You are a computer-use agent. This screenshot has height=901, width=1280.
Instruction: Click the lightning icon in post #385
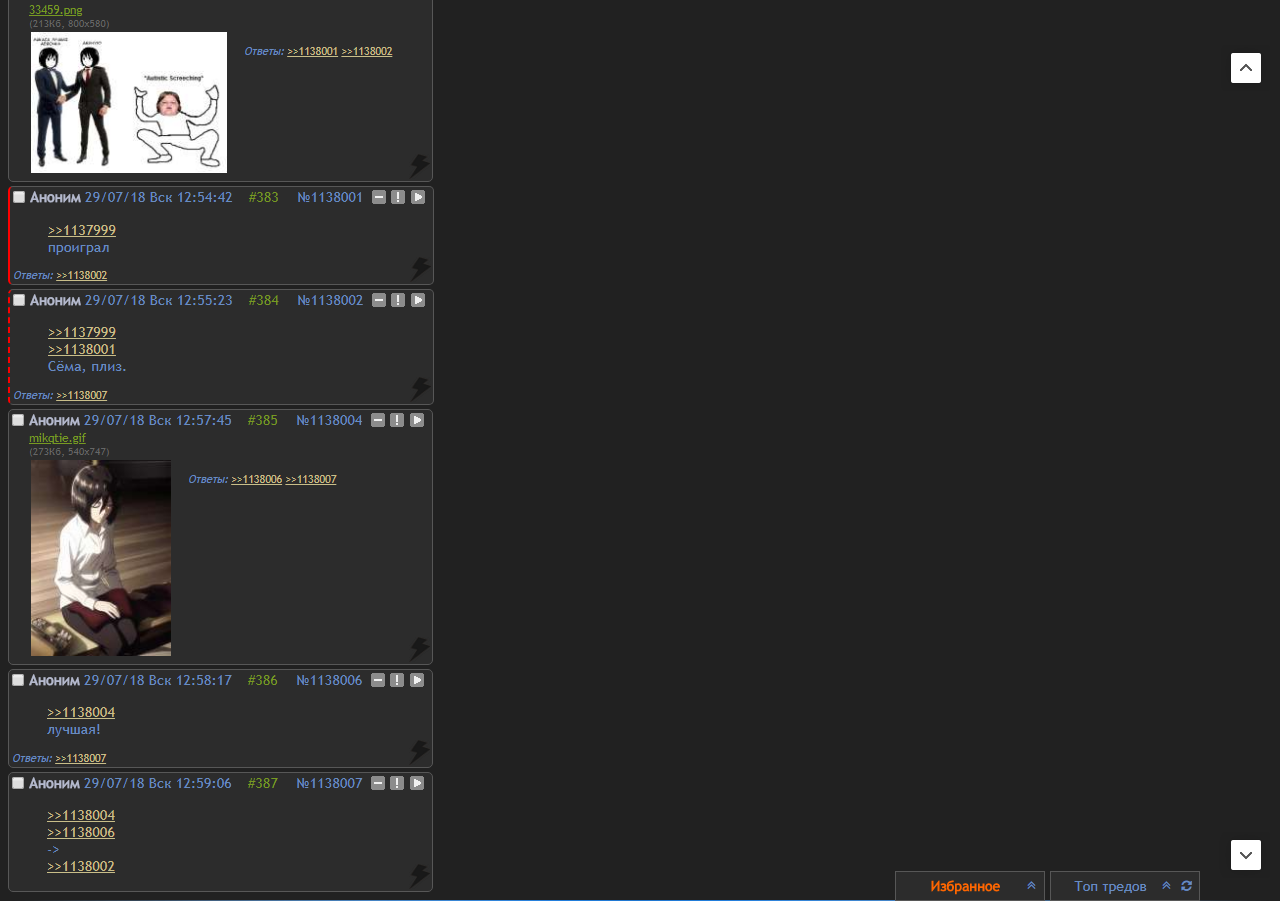pyautogui.click(x=420, y=649)
